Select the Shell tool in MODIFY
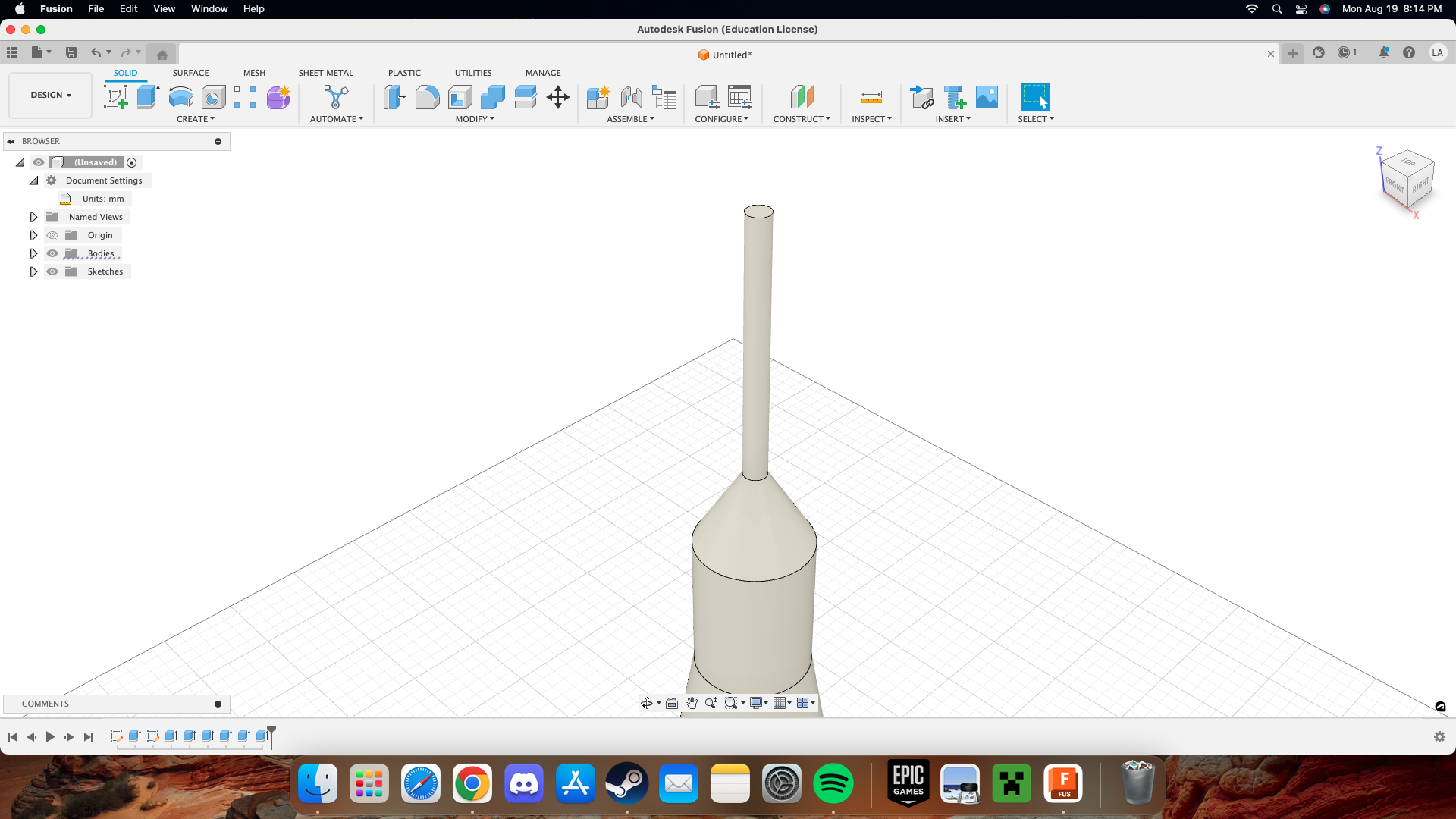Viewport: 1456px width, 819px height. tap(460, 97)
